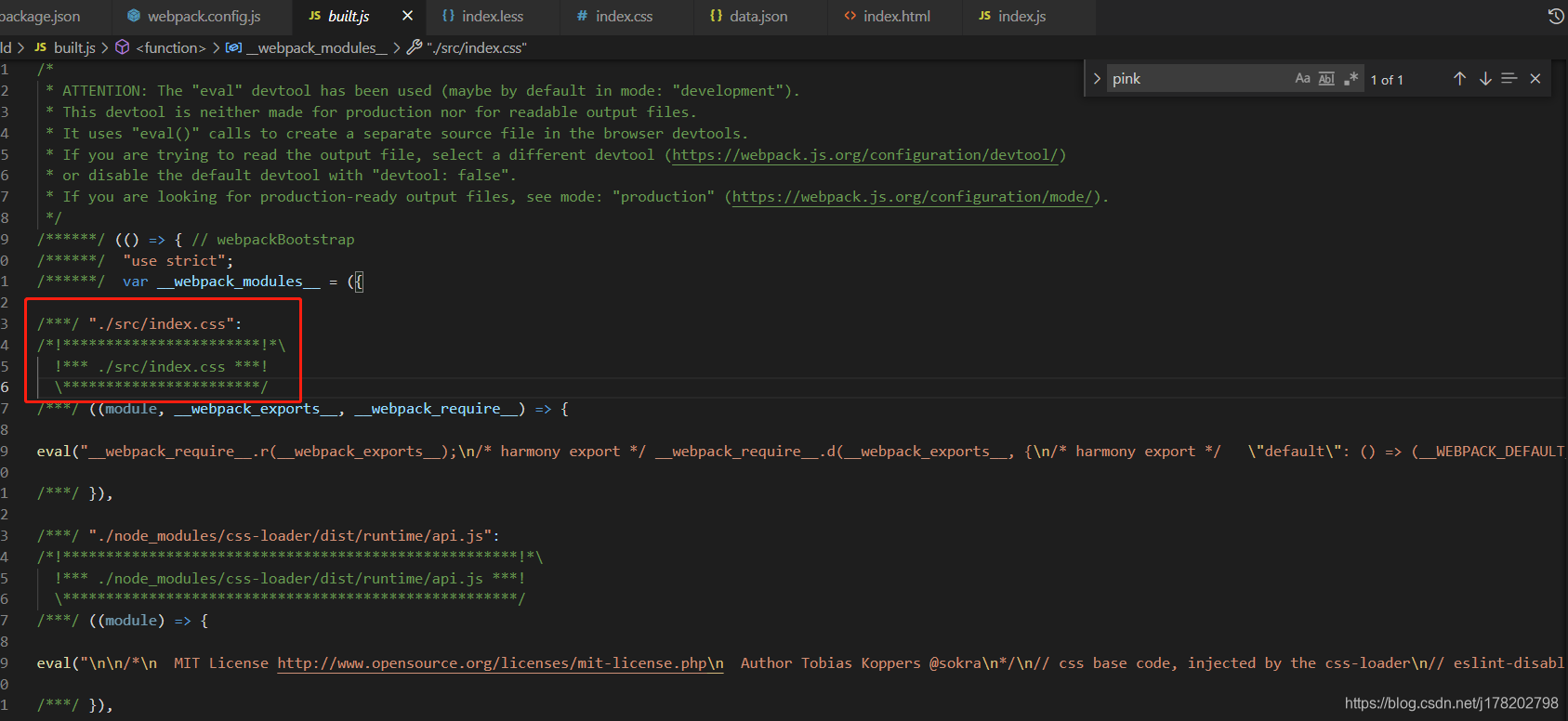
Task: Go to previous match arrow
Action: click(1459, 79)
